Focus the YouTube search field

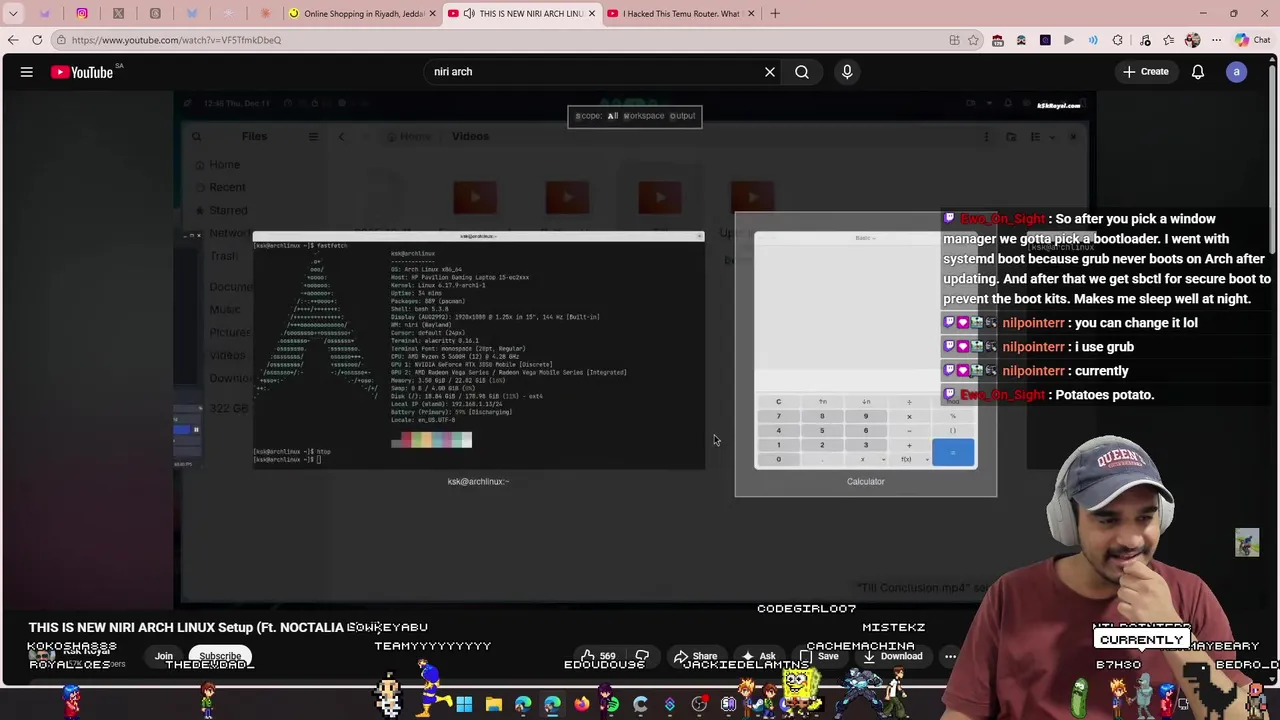595,72
